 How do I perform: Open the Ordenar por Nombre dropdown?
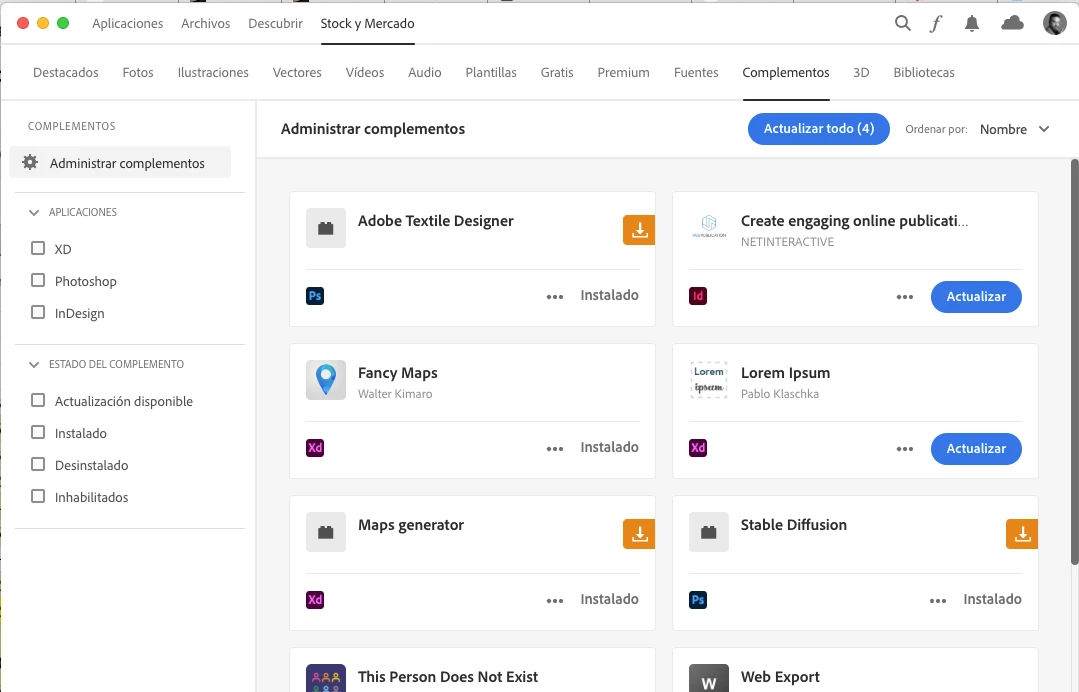pyautogui.click(x=1014, y=129)
